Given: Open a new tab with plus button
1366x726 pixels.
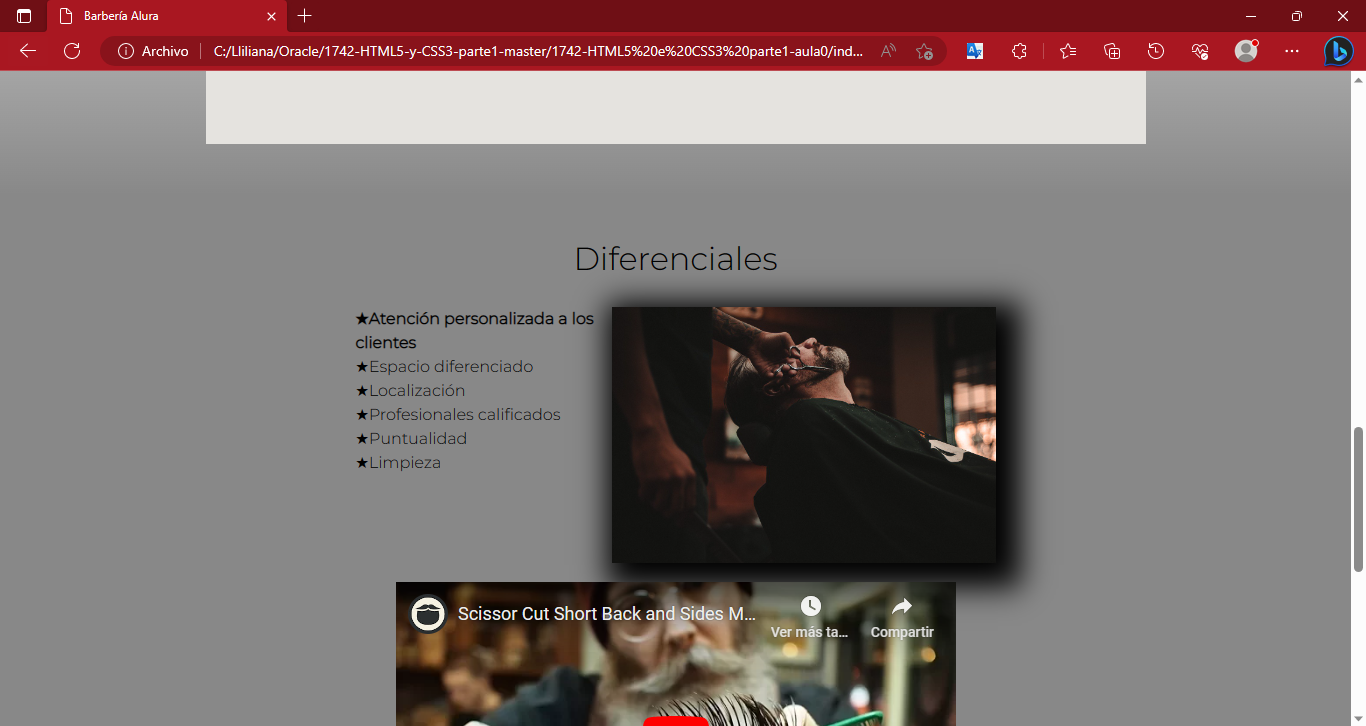Looking at the screenshot, I should tap(305, 16).
